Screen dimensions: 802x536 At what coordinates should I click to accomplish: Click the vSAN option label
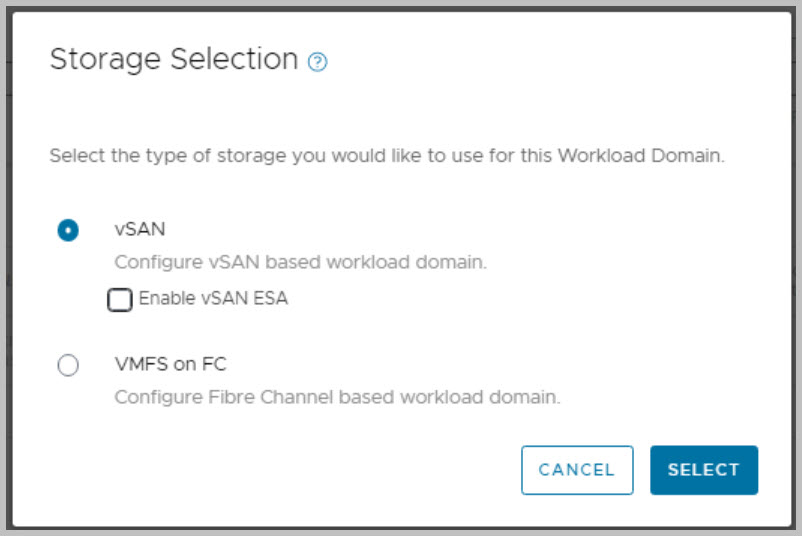[x=140, y=229]
